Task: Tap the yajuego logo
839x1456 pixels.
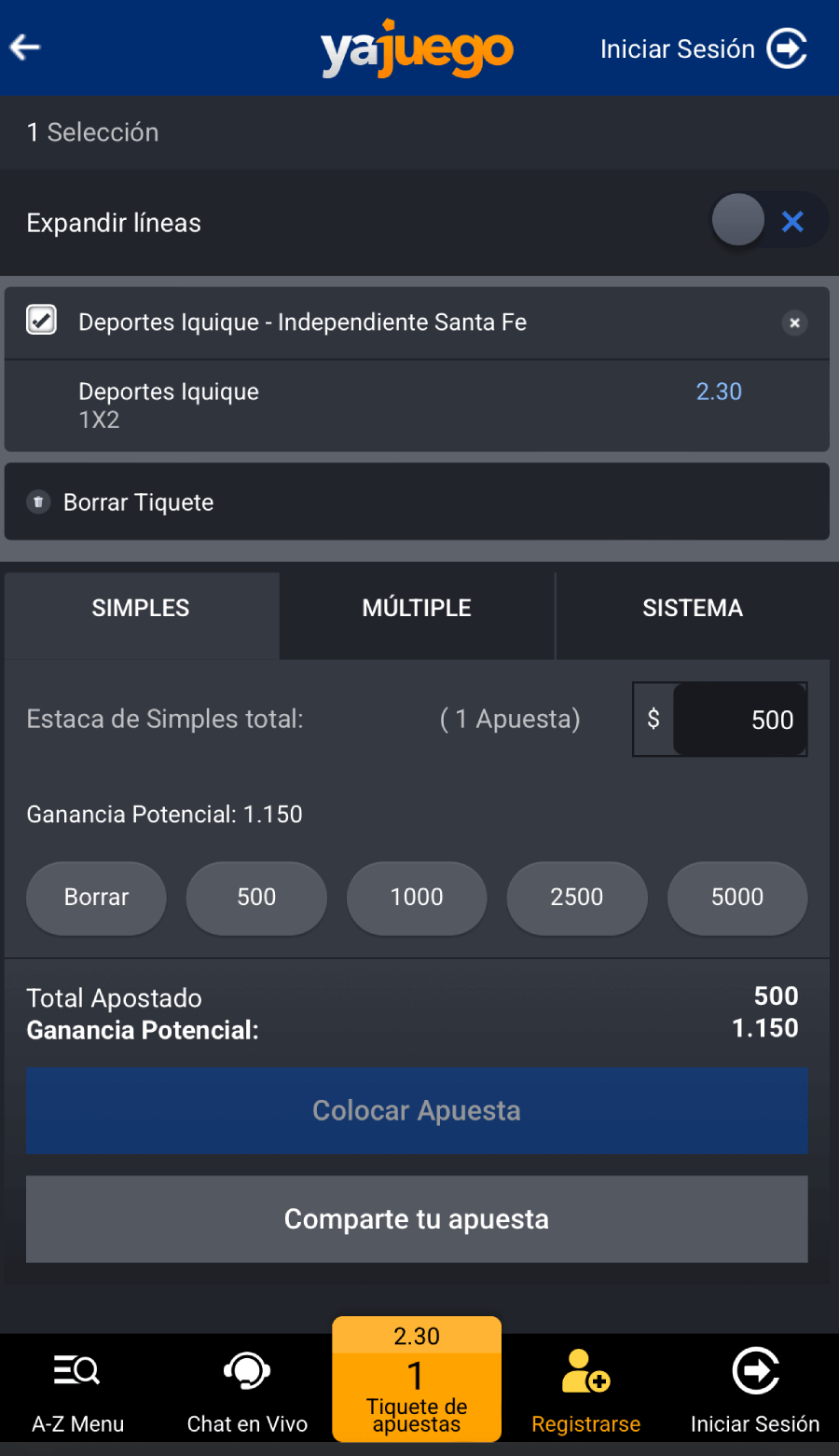Action: pyautogui.click(x=417, y=49)
